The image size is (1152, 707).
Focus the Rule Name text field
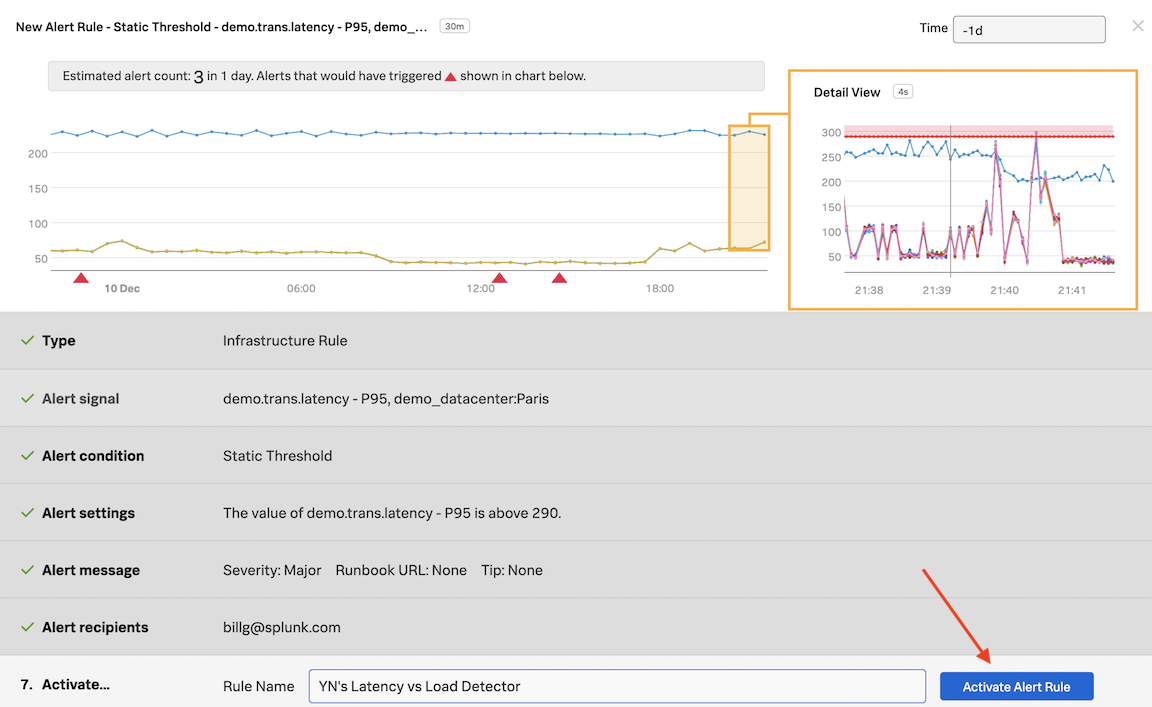616,686
